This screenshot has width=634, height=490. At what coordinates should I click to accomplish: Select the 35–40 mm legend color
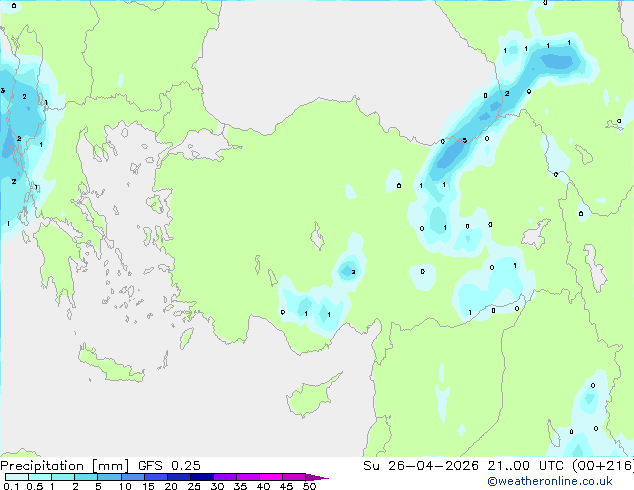pyautogui.click(x=248, y=477)
